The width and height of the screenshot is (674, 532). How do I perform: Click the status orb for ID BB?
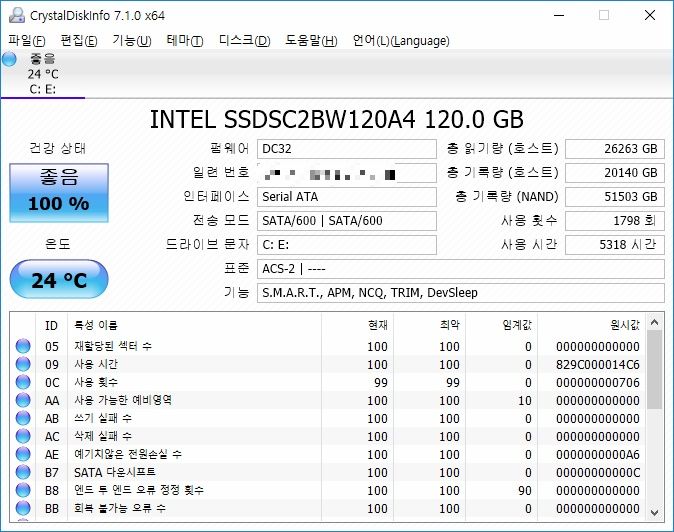(23, 508)
